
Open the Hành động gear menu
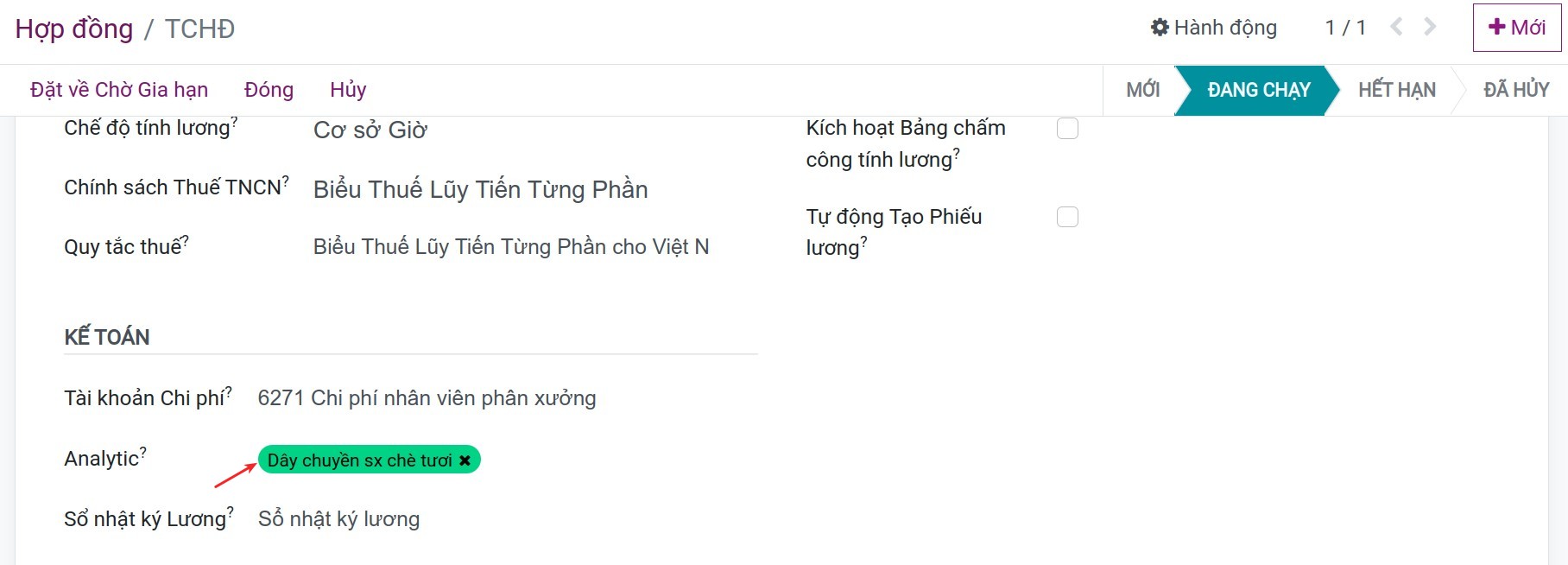(x=1211, y=27)
